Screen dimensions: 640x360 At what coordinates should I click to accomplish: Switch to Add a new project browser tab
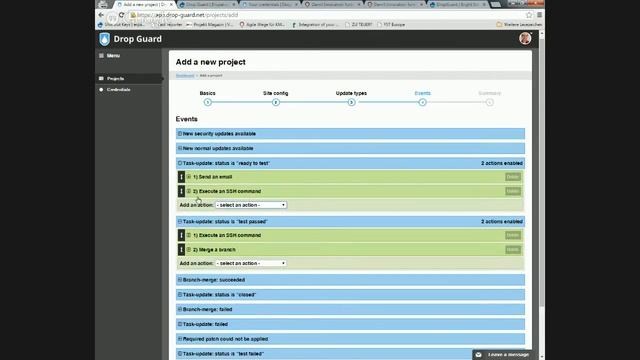click(145, 4)
